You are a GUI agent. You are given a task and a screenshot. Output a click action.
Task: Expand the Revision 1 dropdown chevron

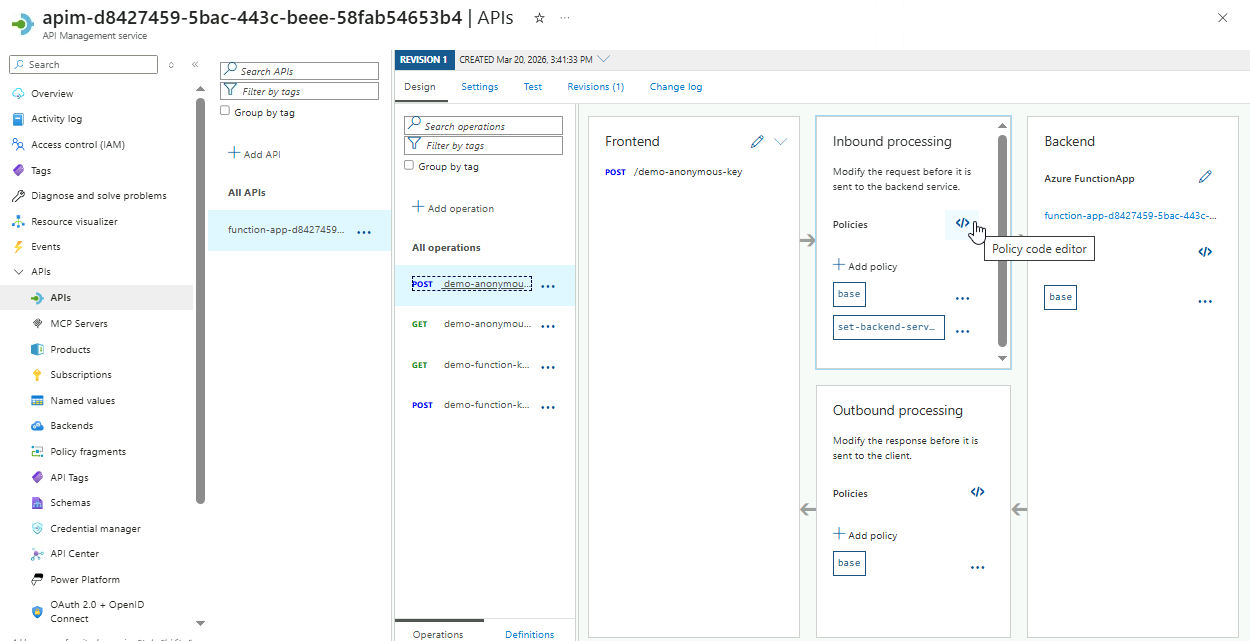603,59
